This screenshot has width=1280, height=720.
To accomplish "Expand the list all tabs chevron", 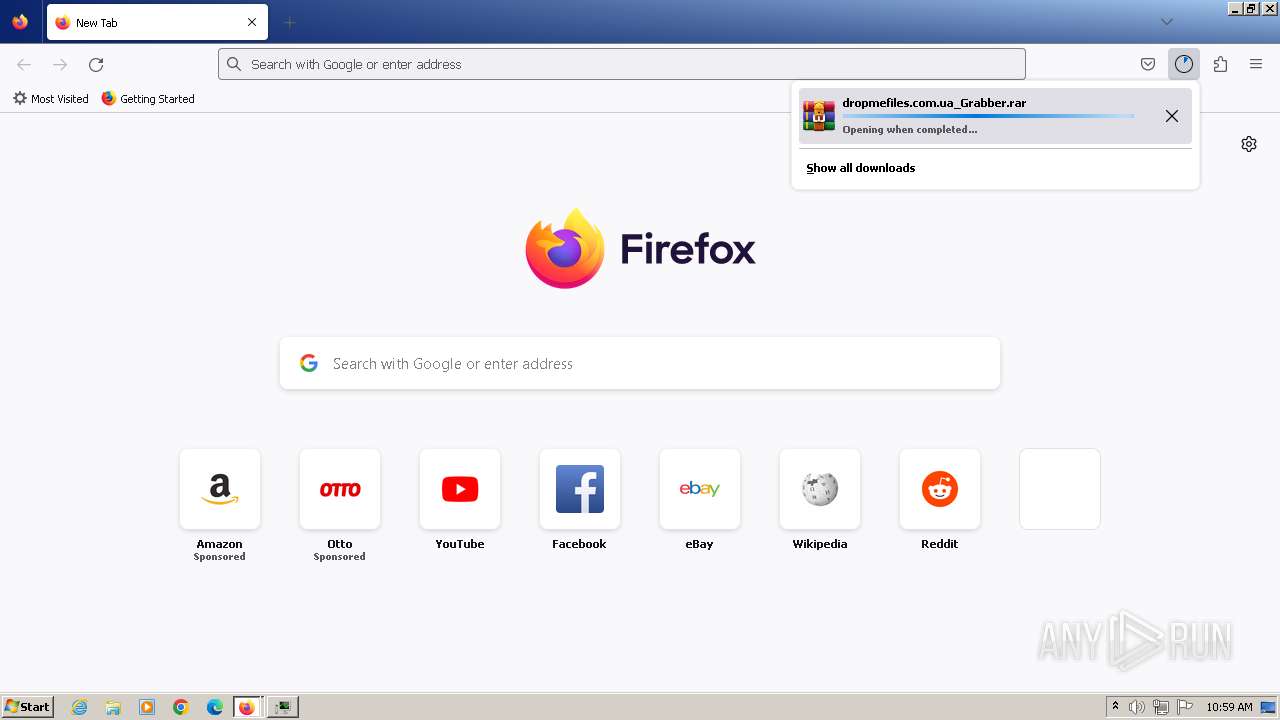I will [1166, 22].
